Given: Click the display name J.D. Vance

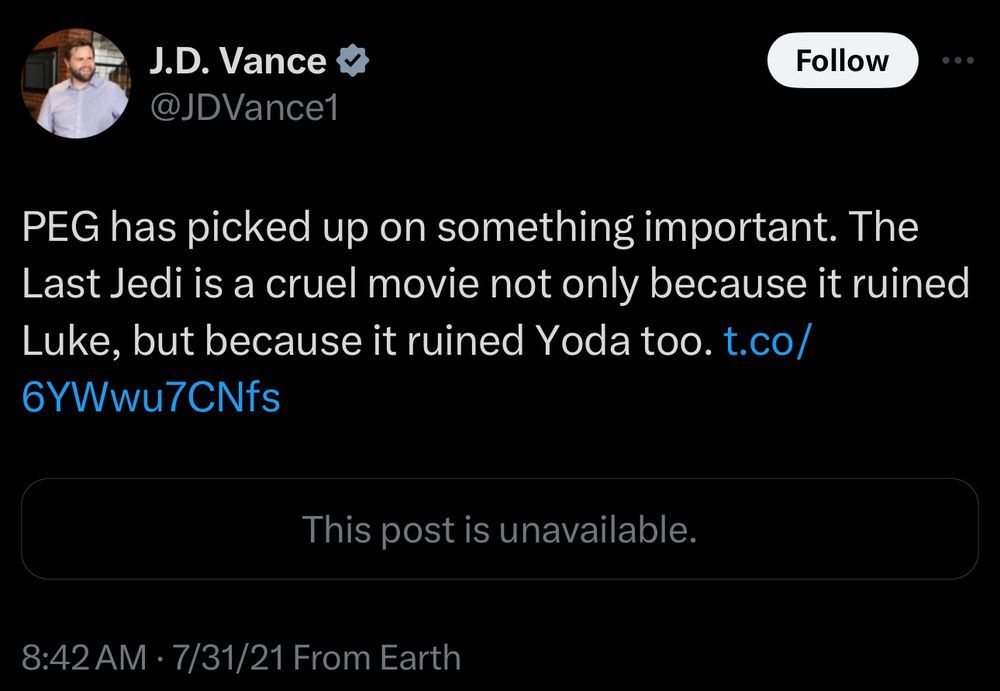Looking at the screenshot, I should 238,58.
